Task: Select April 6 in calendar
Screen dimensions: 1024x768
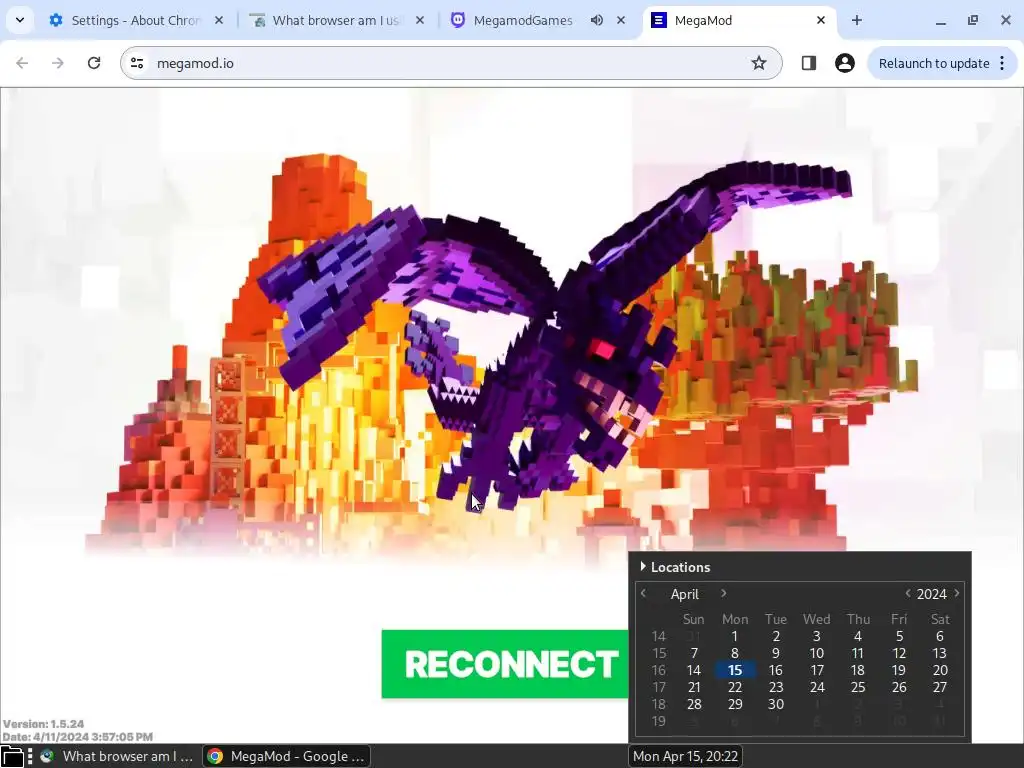Action: click(940, 636)
